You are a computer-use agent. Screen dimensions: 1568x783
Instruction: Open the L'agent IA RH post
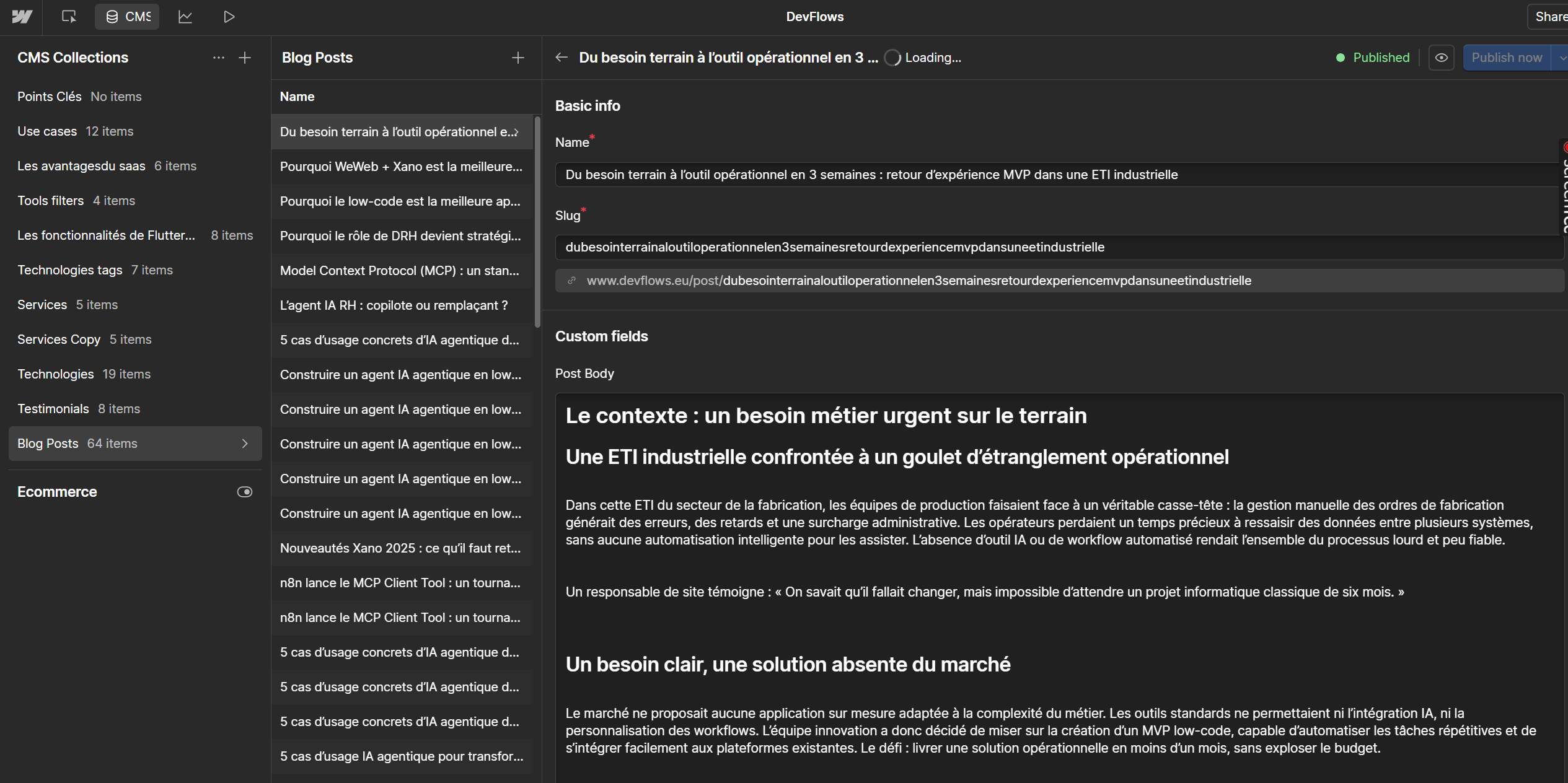coord(394,305)
